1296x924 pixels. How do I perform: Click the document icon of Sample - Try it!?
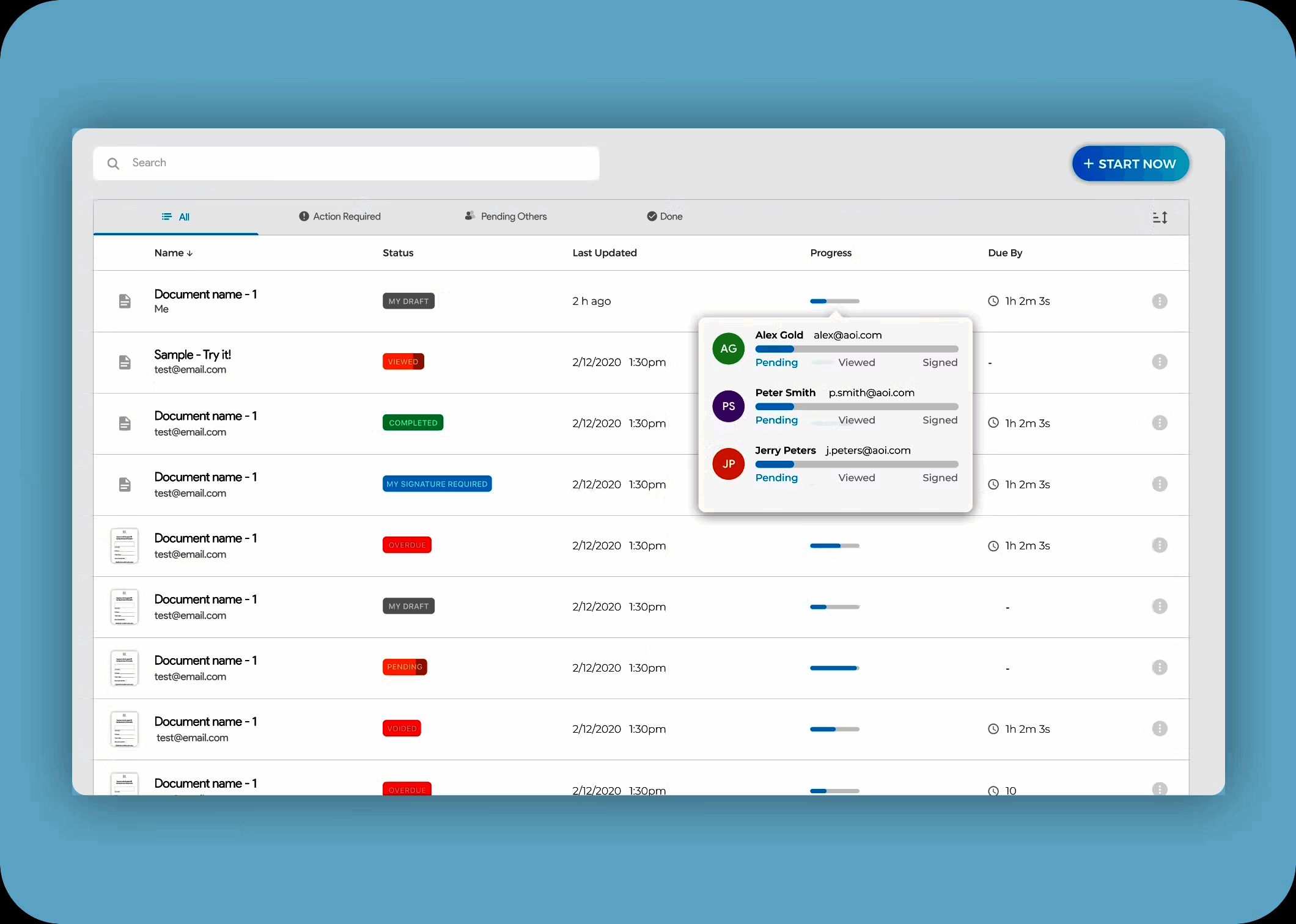(x=125, y=362)
